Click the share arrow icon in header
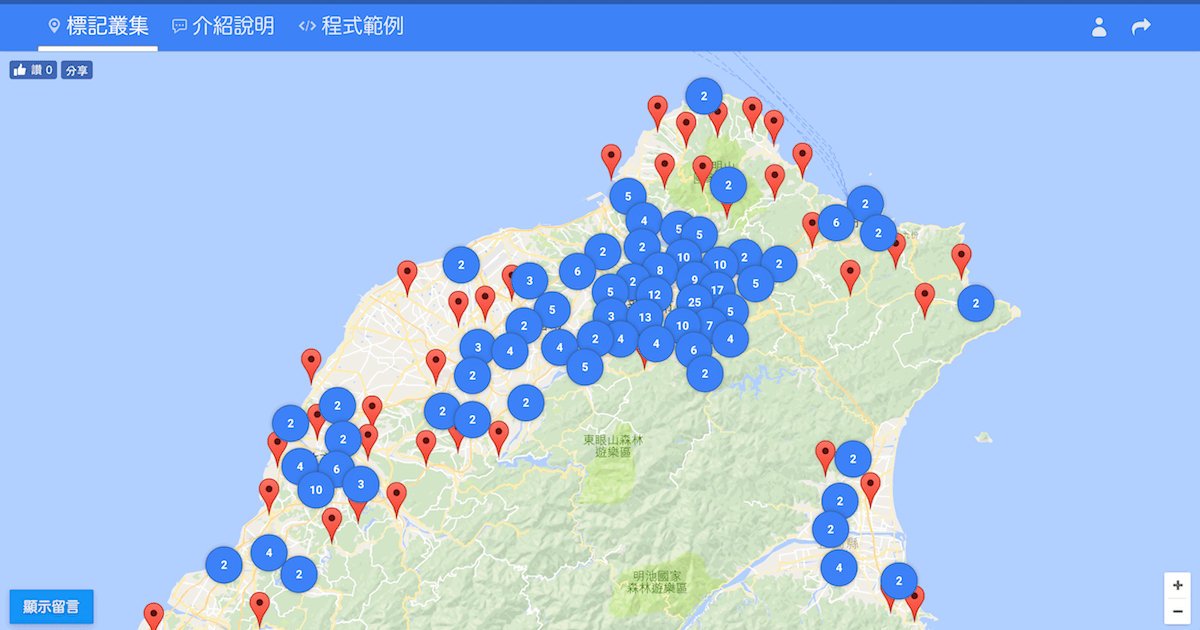This screenshot has width=1200, height=630. tap(1141, 27)
